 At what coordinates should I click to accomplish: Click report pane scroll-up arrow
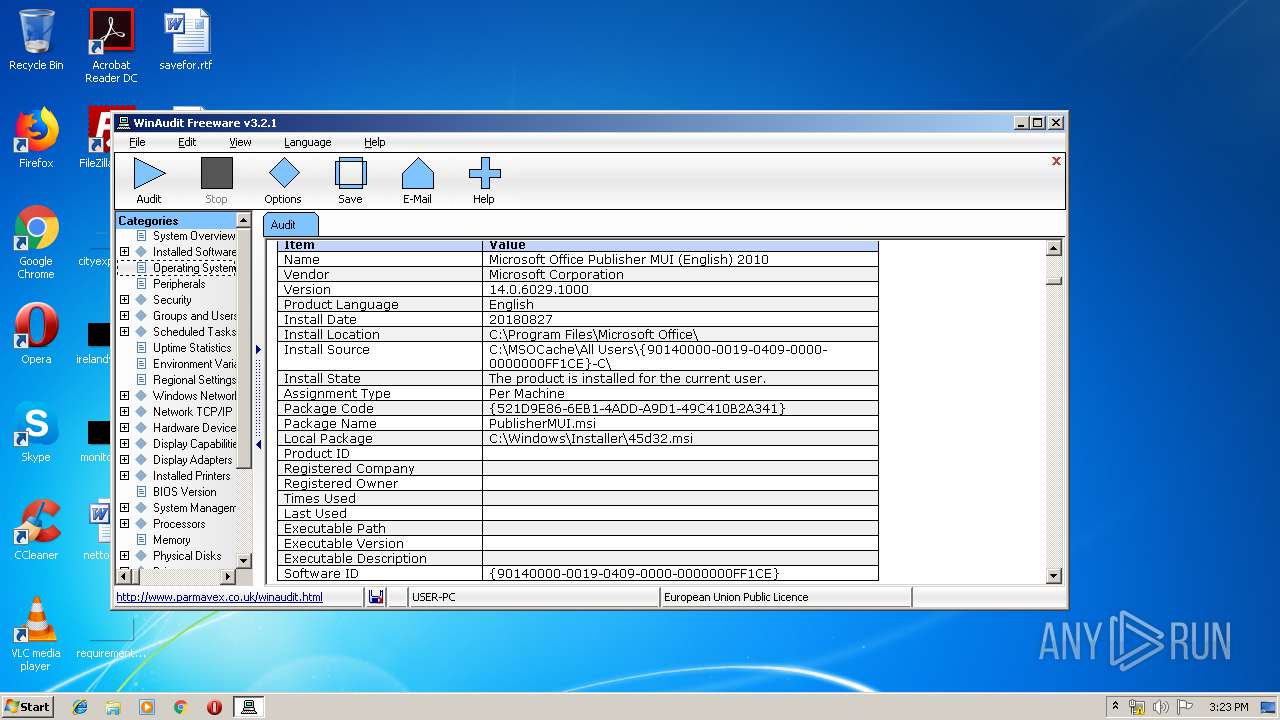pyautogui.click(x=1053, y=247)
